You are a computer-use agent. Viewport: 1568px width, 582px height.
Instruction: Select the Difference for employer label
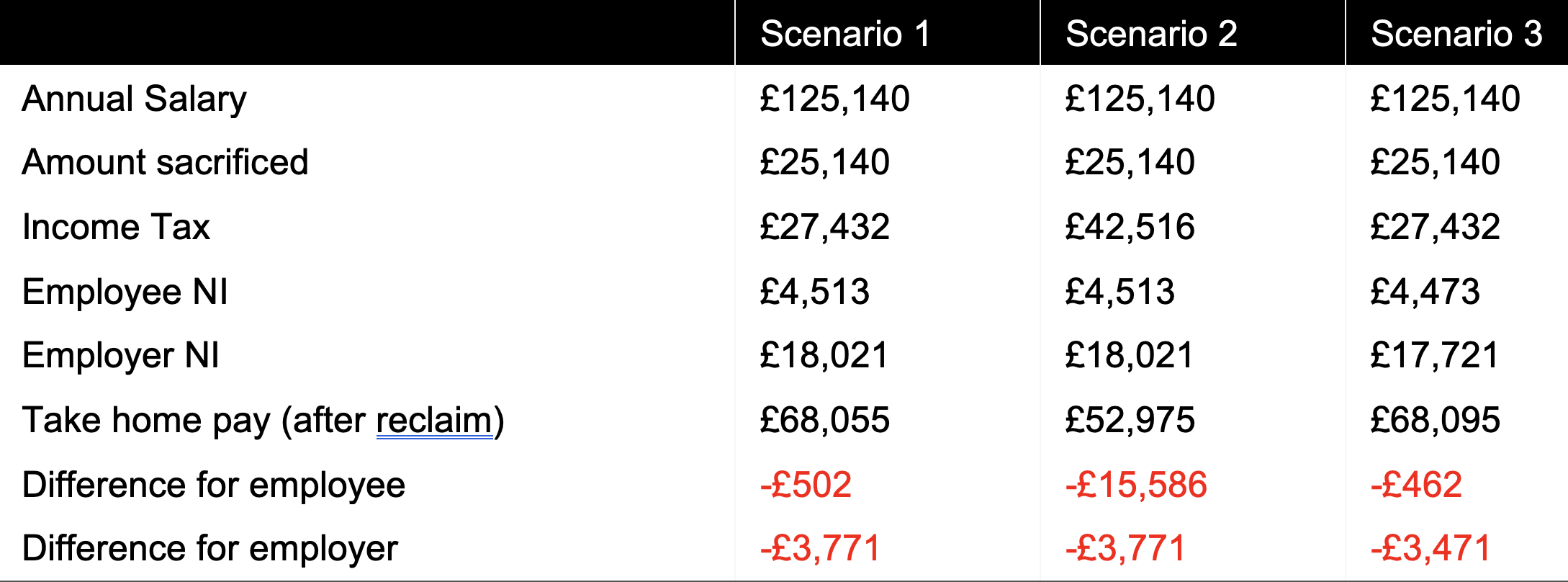(210, 549)
